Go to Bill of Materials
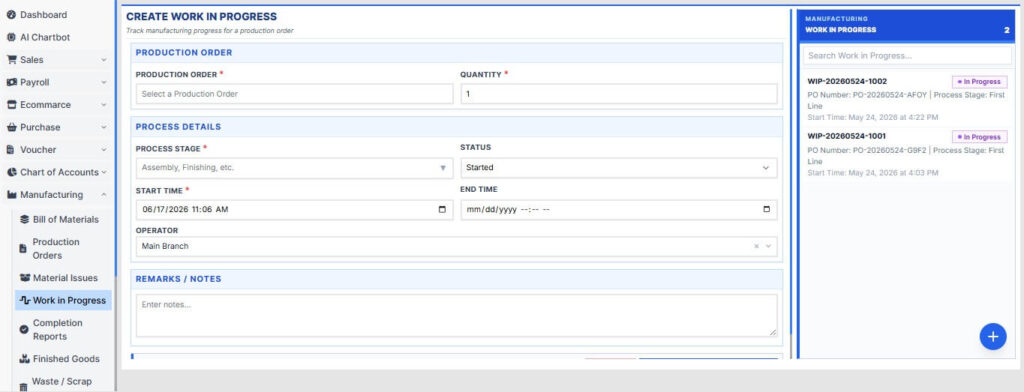The image size is (1024, 392). 63,220
